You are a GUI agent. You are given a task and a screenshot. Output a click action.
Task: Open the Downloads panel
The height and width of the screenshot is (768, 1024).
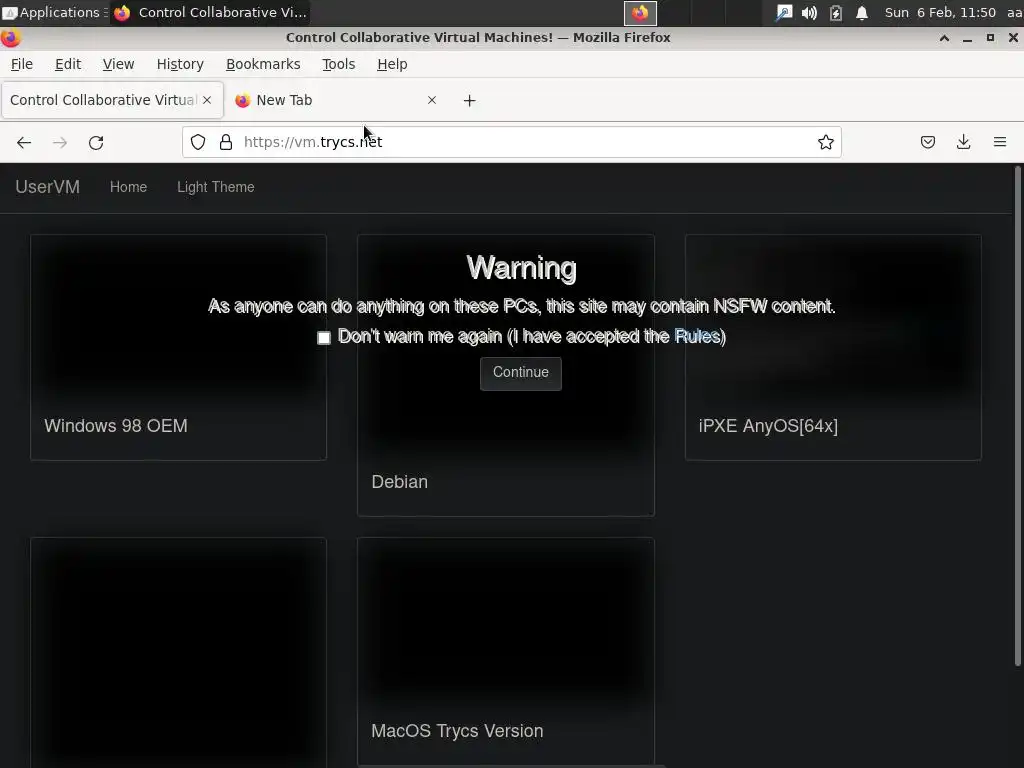pyautogui.click(x=963, y=142)
